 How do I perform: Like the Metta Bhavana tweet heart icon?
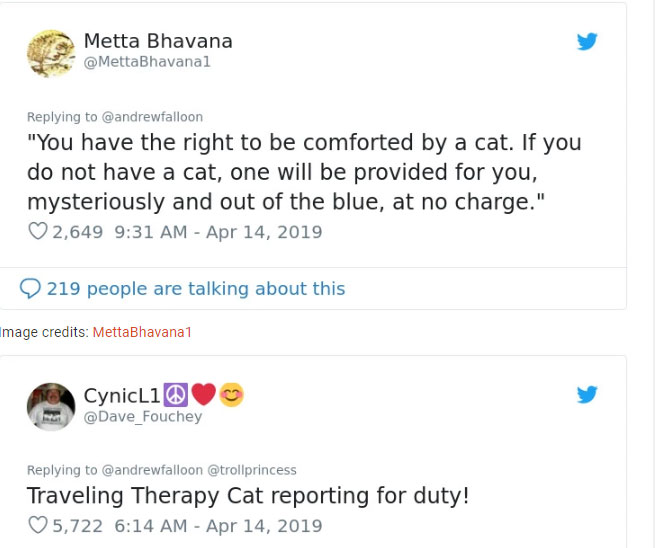click(x=37, y=232)
